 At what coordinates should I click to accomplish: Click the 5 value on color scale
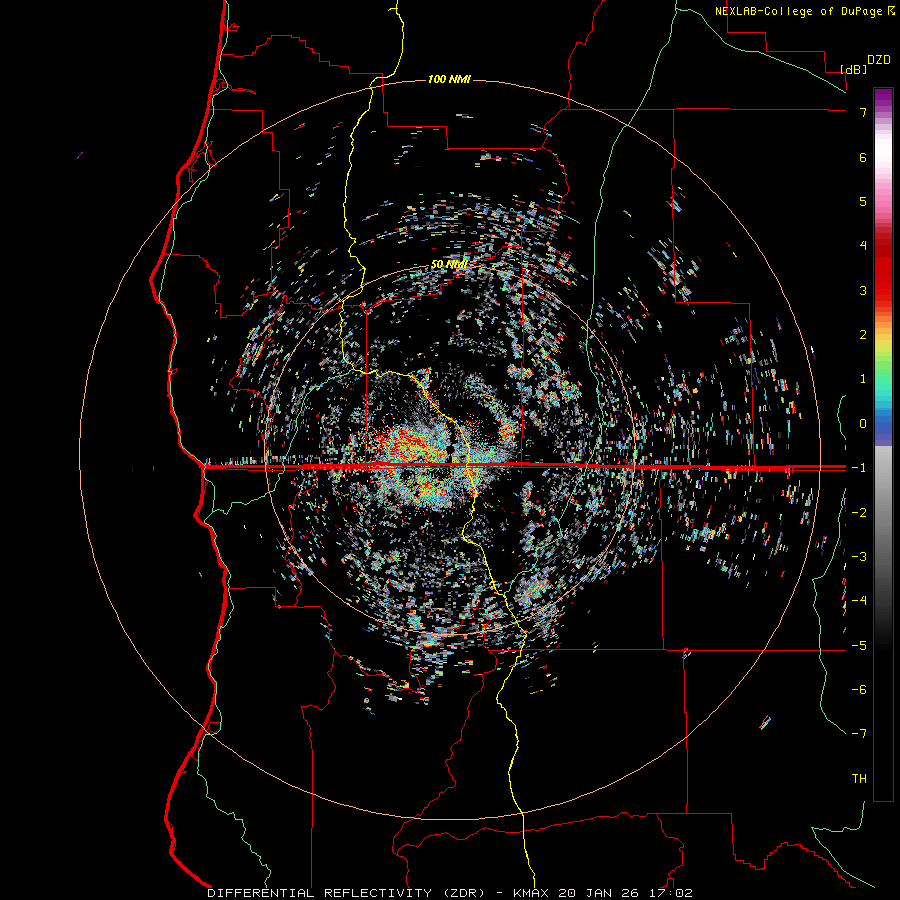pos(863,201)
